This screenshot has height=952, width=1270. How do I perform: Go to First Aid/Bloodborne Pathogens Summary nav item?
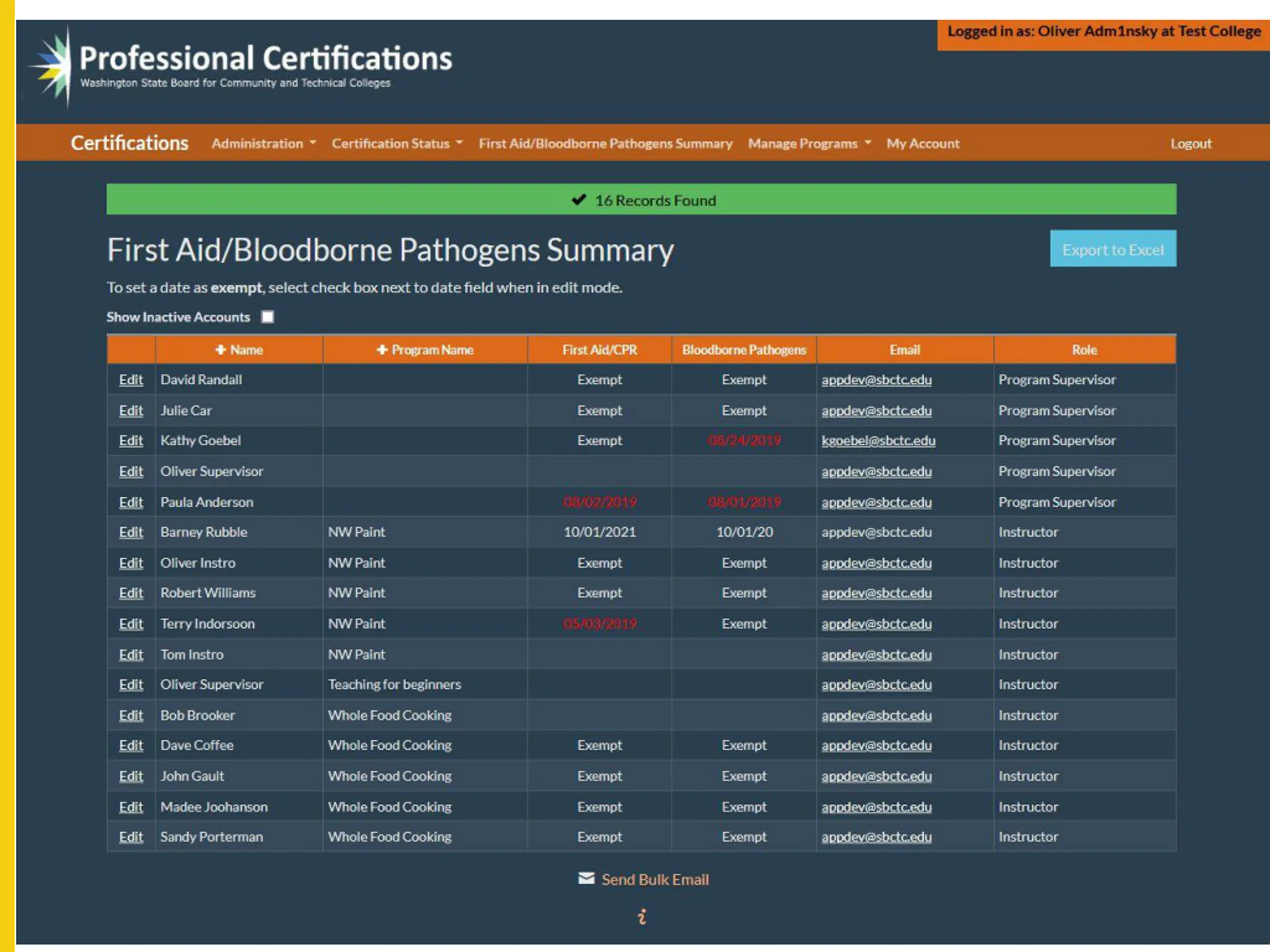606,143
